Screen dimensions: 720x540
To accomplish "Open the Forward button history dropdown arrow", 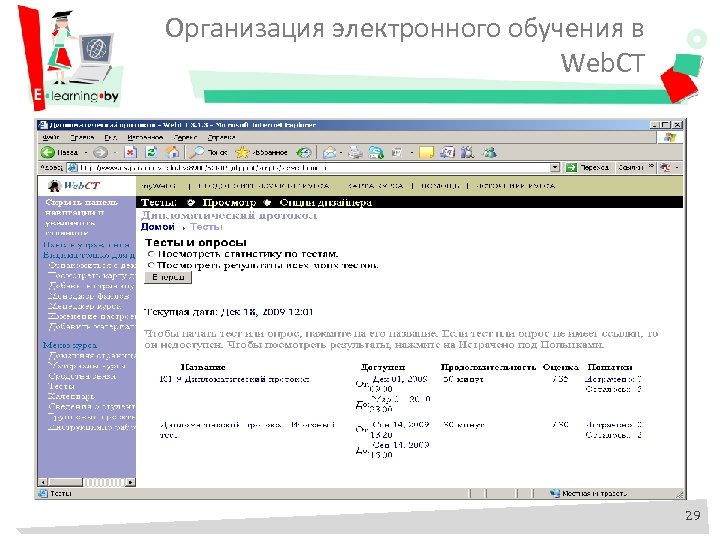I will [x=116, y=152].
